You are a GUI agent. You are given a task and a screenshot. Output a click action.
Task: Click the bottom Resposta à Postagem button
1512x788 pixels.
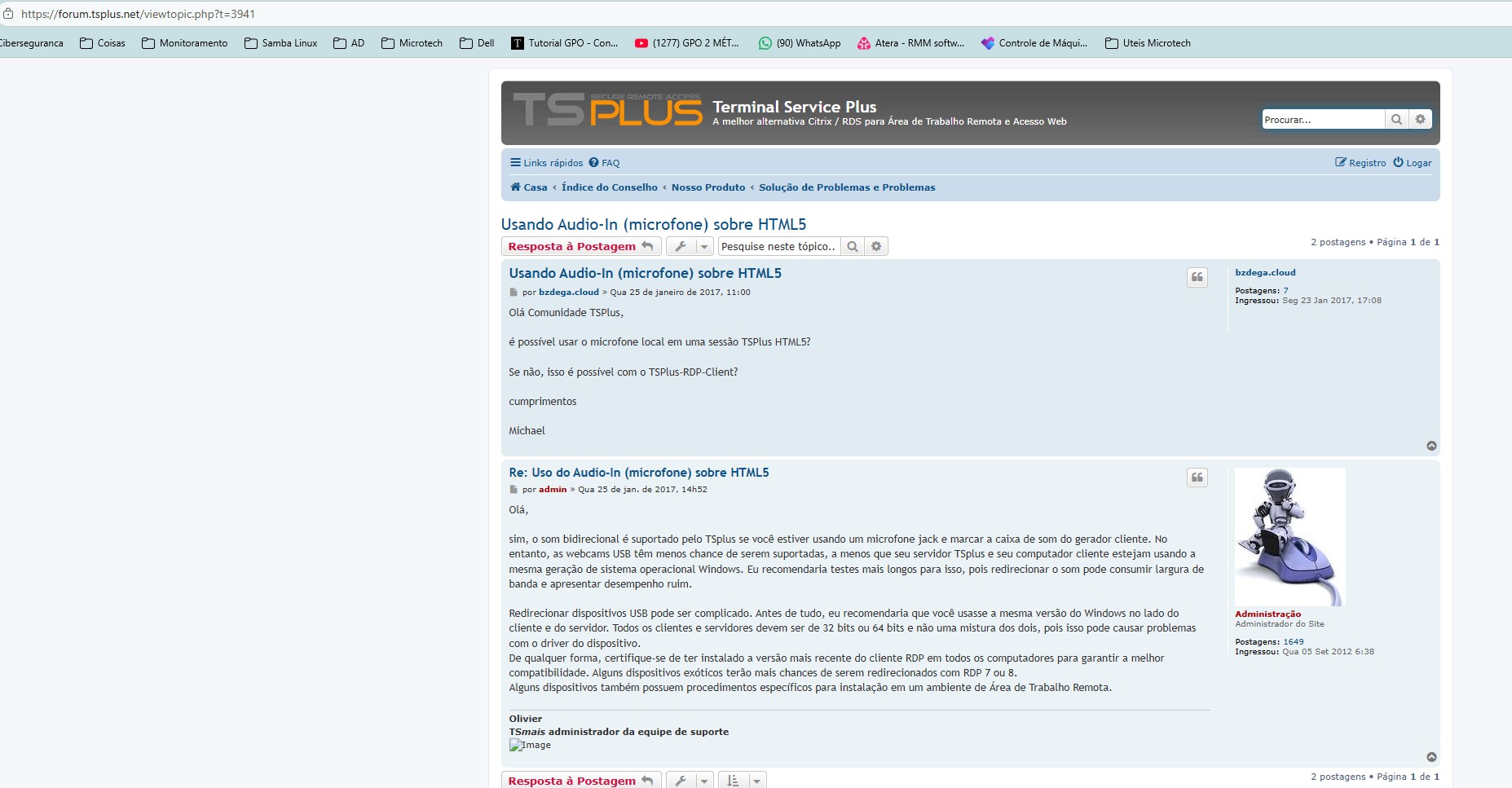pyautogui.click(x=581, y=780)
